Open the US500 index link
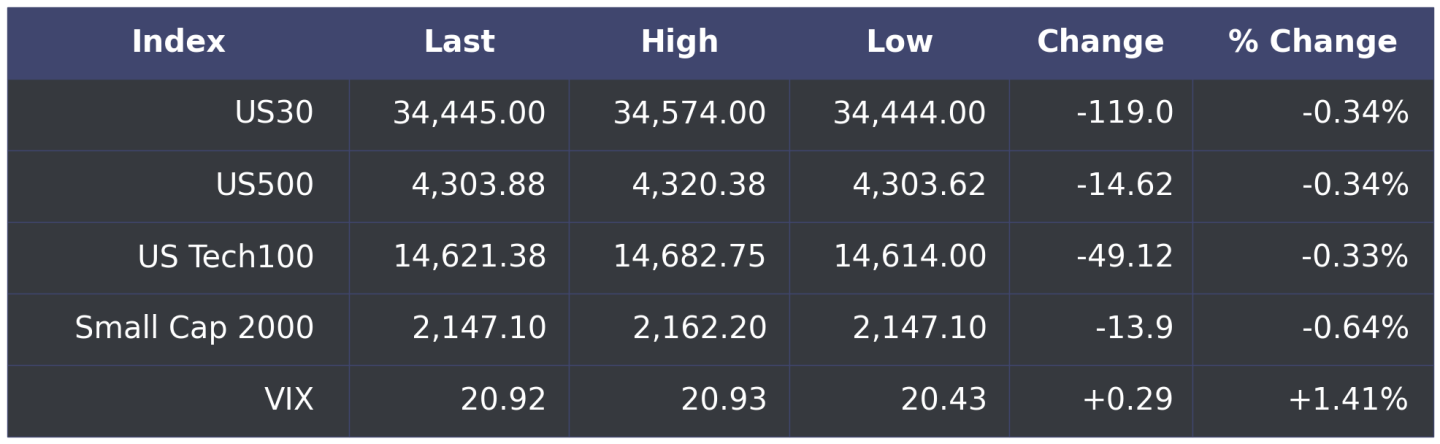1440x444 pixels. (264, 186)
